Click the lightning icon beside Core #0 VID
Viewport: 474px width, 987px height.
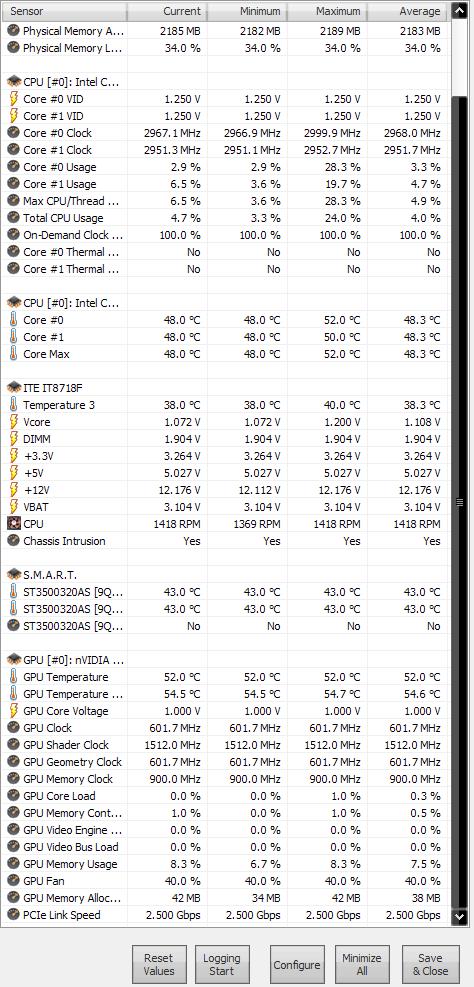click(x=13, y=99)
